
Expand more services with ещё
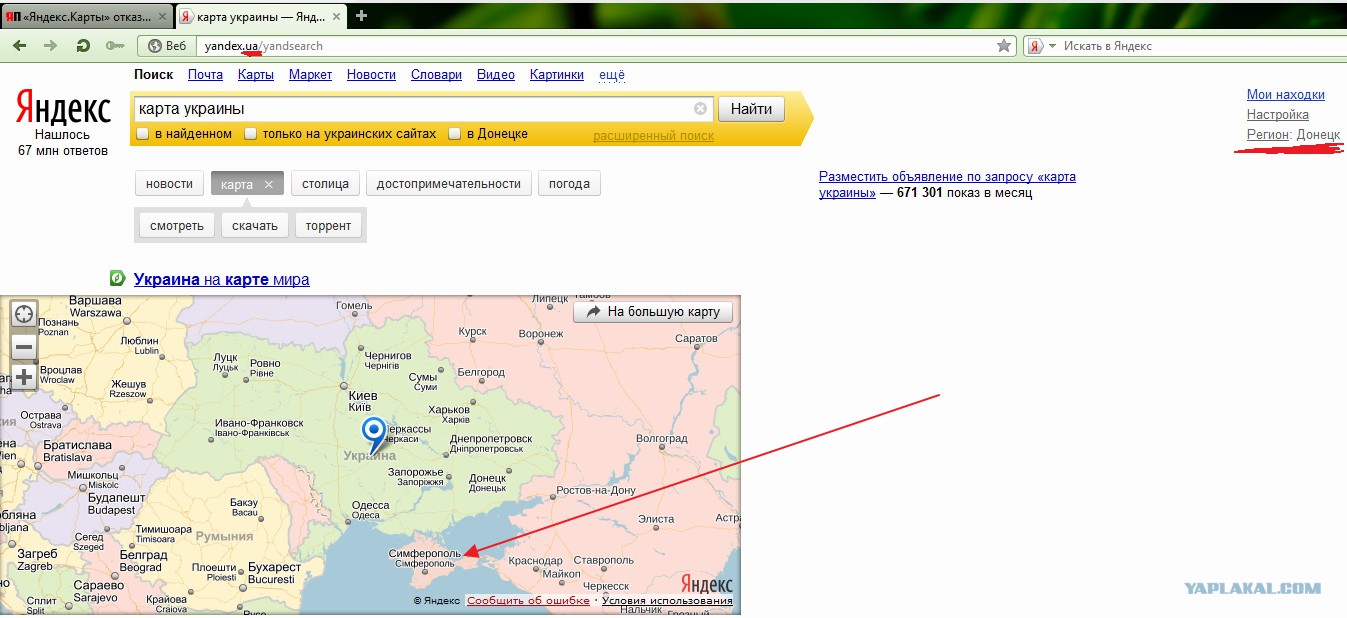click(612, 75)
